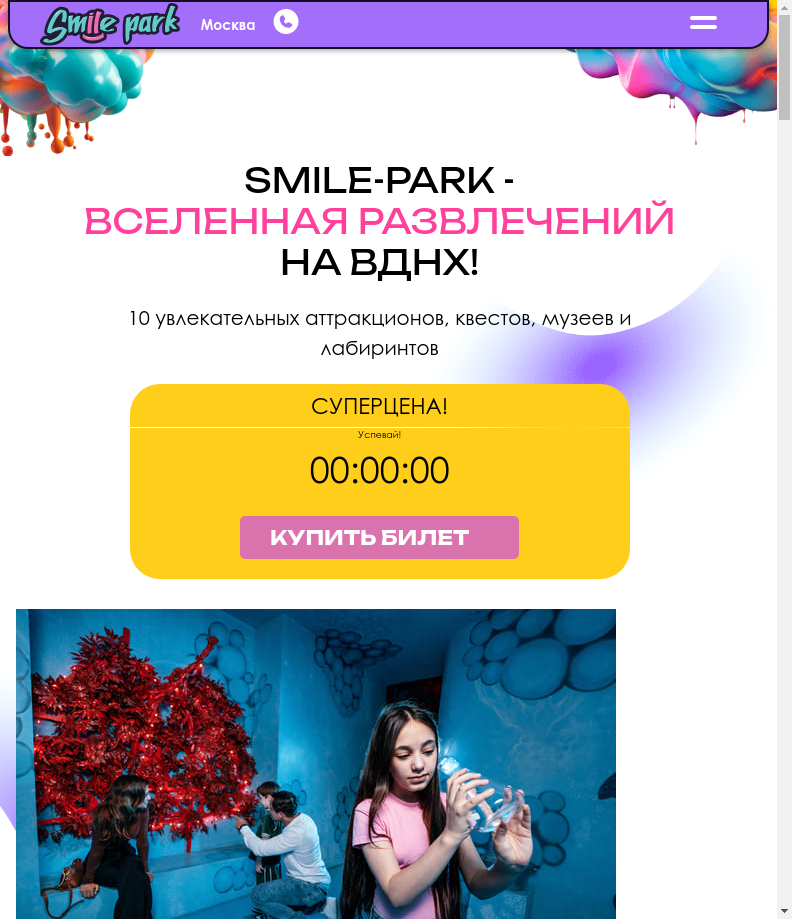
Task: Click the 00:00:00 countdown timer
Action: click(379, 470)
